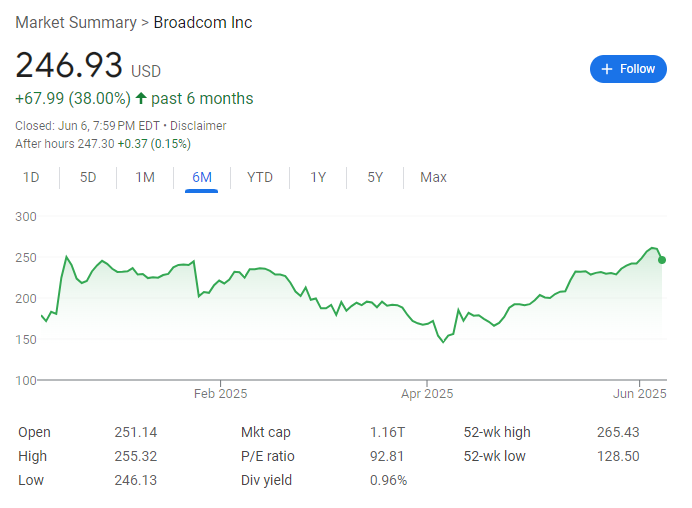Select the 1M range tab
This screenshot has width=692, height=508.
[145, 177]
